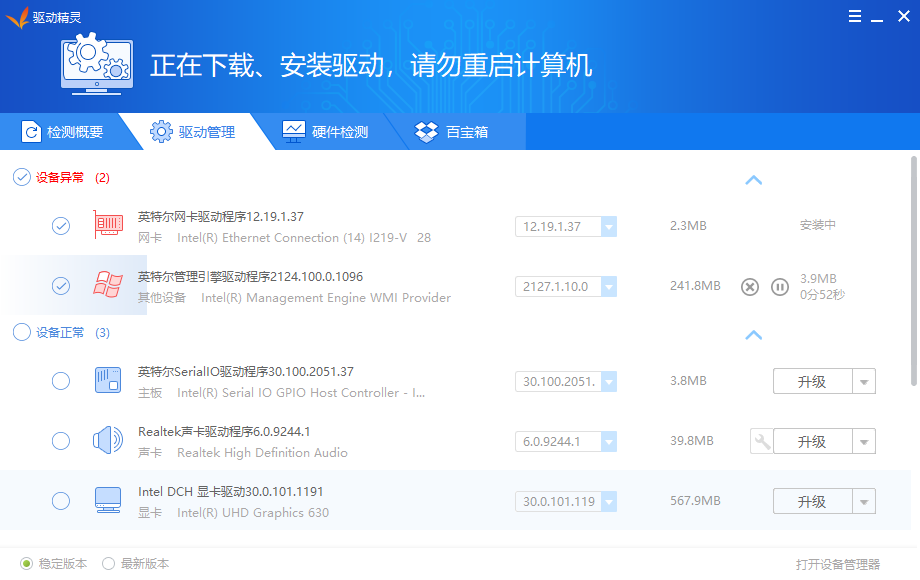Image resolution: width=920 pixels, height=580 pixels.
Task: Collapse the 设备异常 section with its chevron
Action: point(753,180)
